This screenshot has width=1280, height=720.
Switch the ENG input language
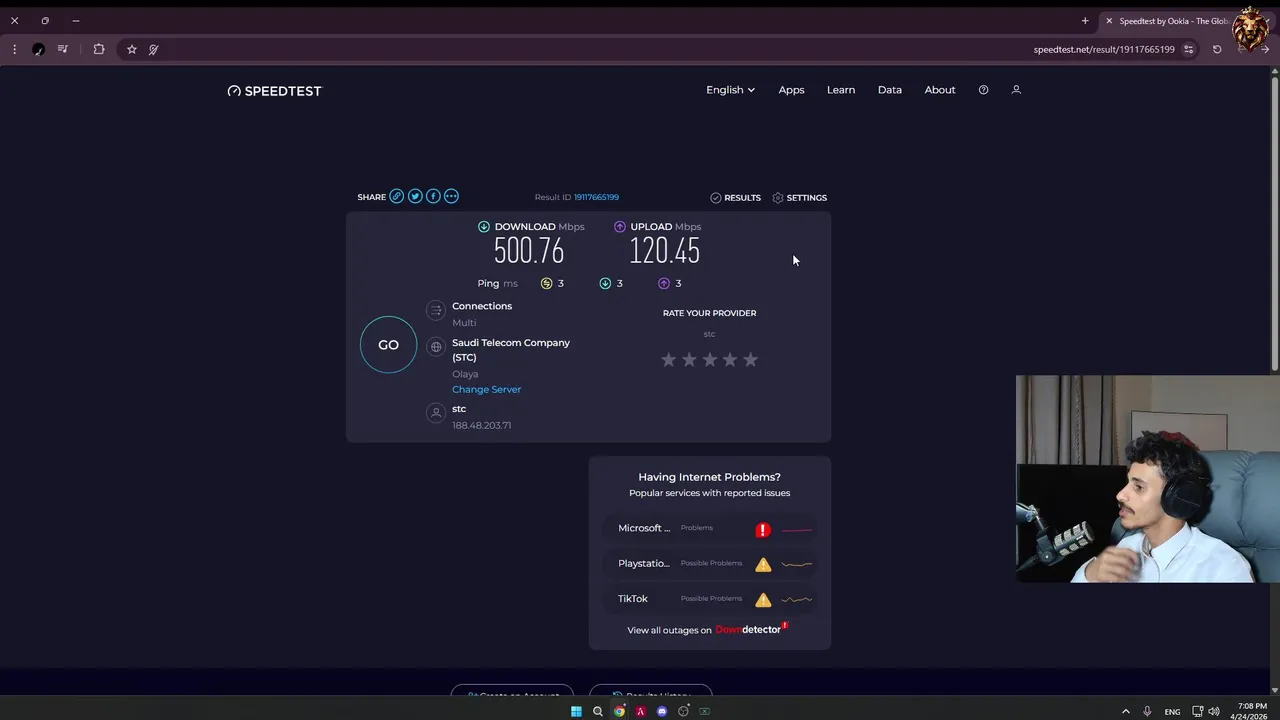tap(1172, 712)
